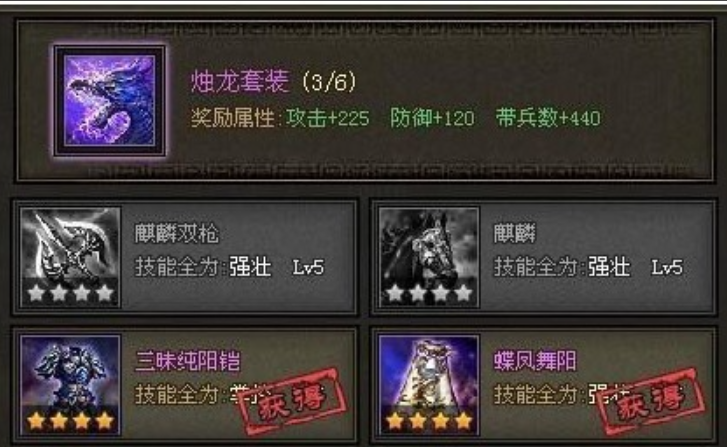This screenshot has width=727, height=447.
Task: Click the 攻击+225 bonus attribute
Action: coord(328,118)
